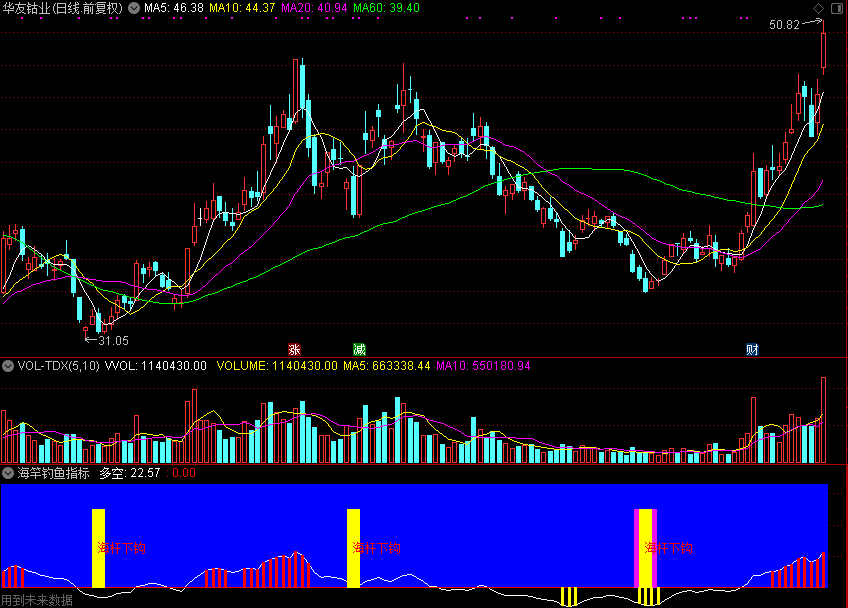Select the MA60: 39.40 label
Screen dimensions: 848x608
point(386,8)
